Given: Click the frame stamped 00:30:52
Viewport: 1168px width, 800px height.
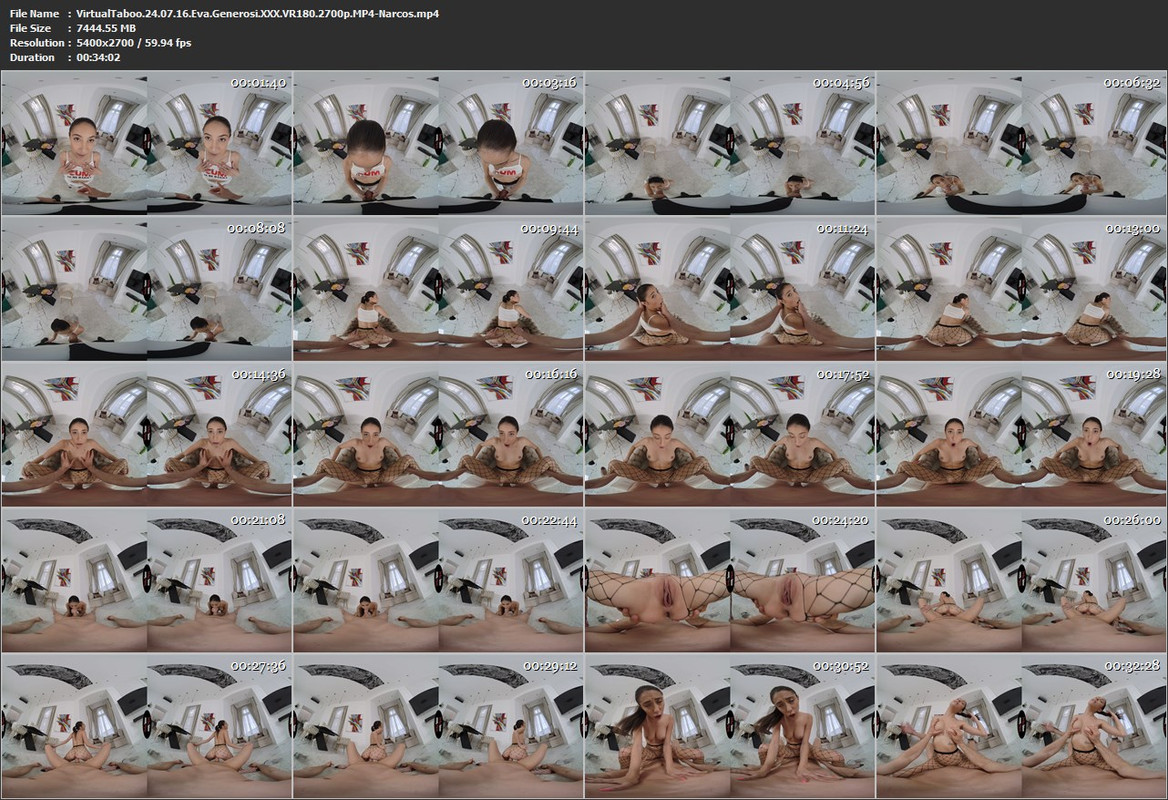Looking at the screenshot, I should (730, 726).
